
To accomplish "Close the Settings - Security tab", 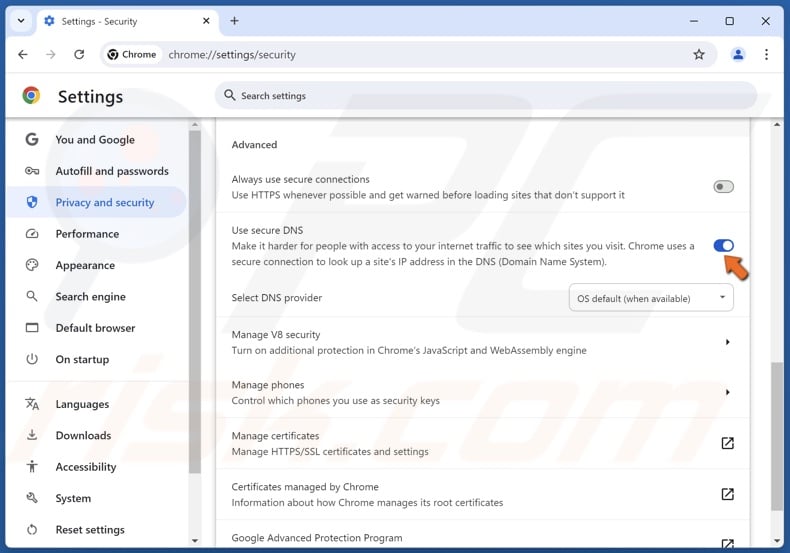I will pos(206,21).
